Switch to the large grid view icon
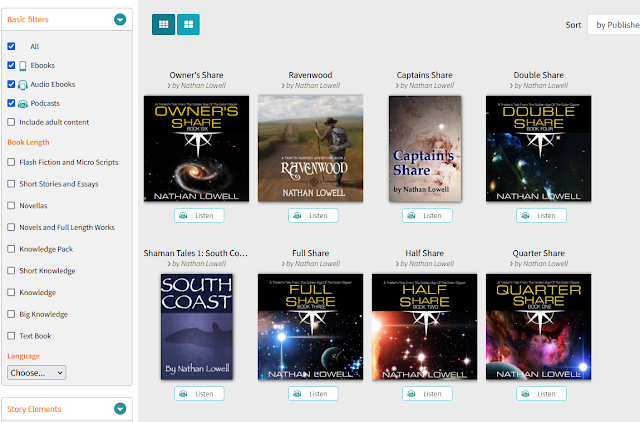This screenshot has width=640, height=422. (188, 24)
